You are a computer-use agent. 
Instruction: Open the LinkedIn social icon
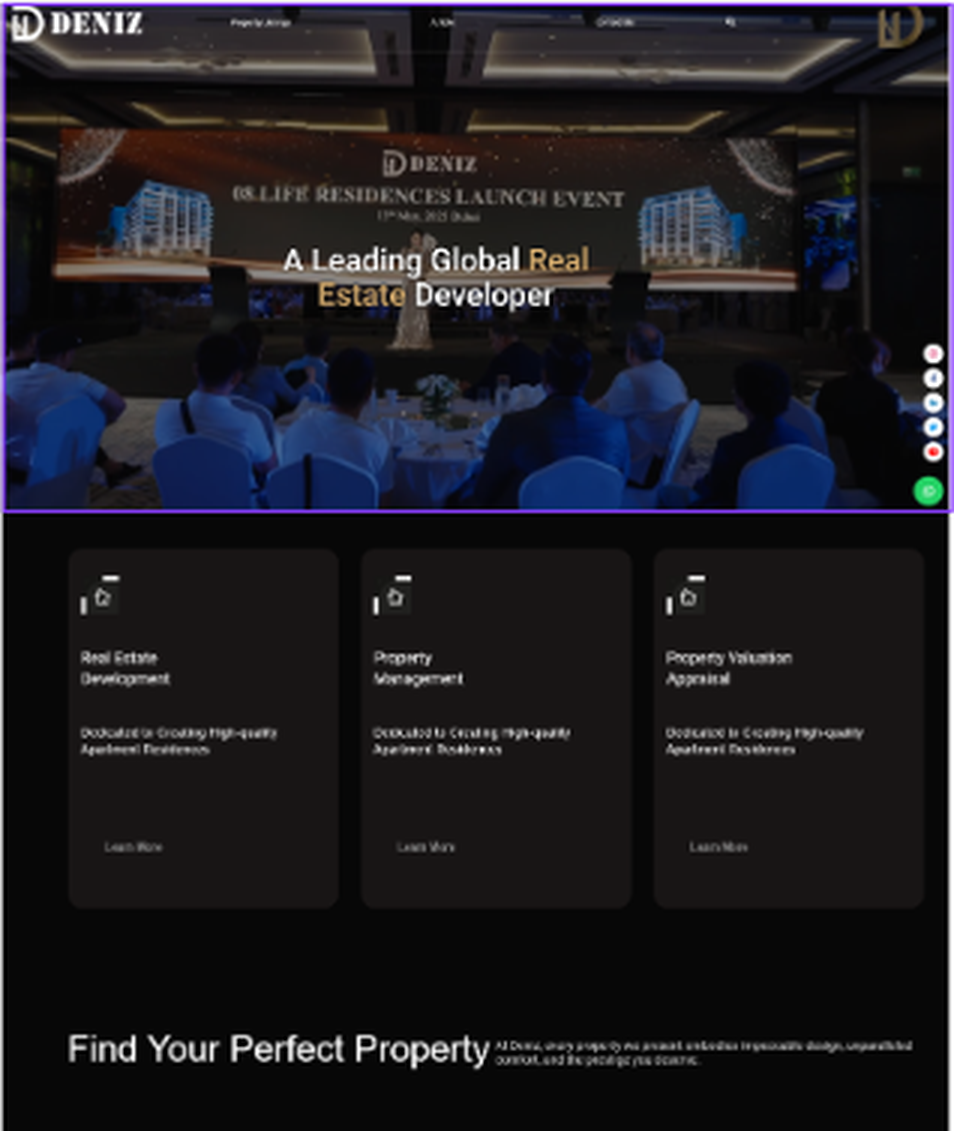(x=933, y=402)
